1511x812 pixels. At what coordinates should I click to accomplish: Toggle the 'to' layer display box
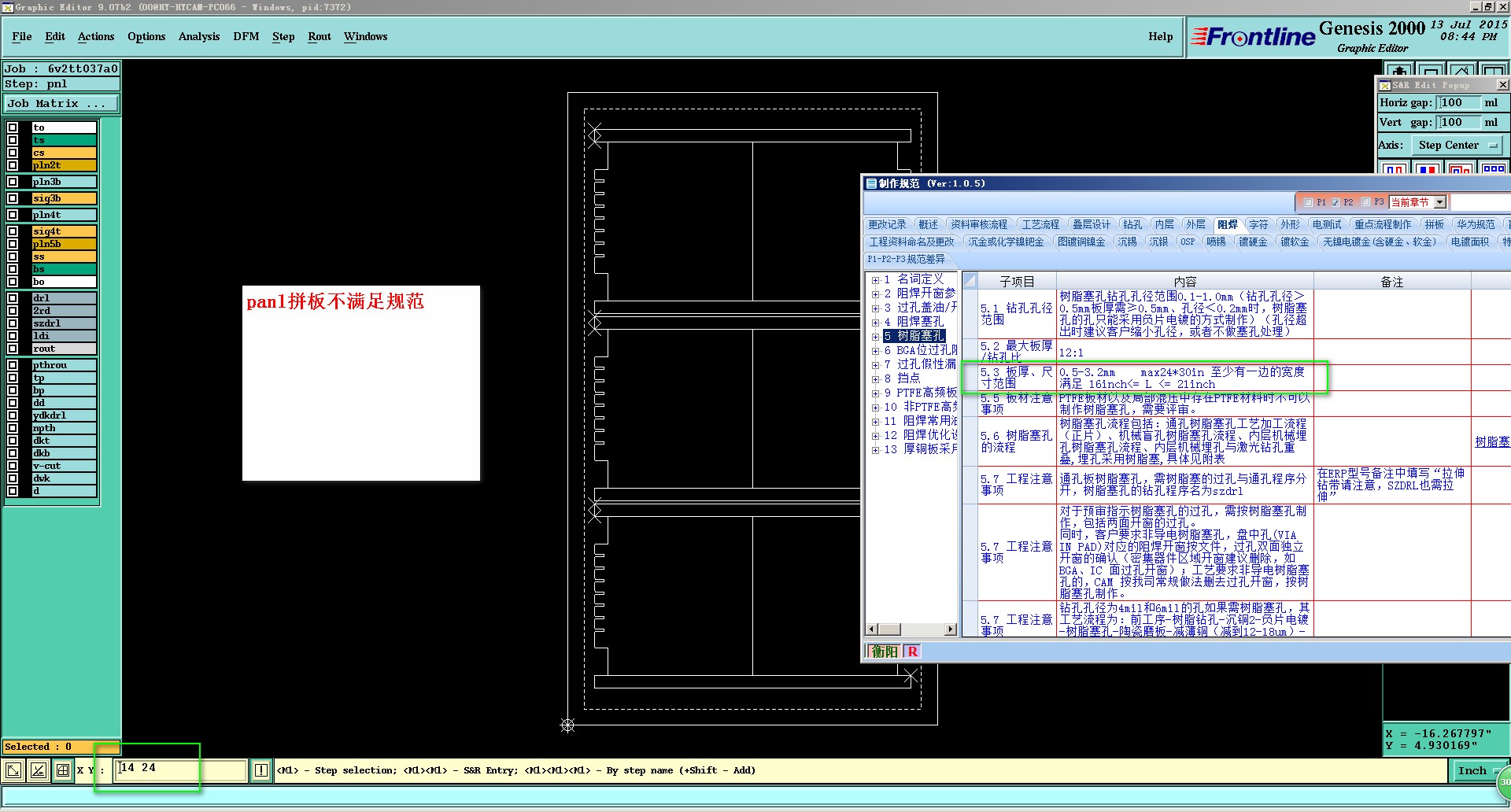[x=13, y=127]
